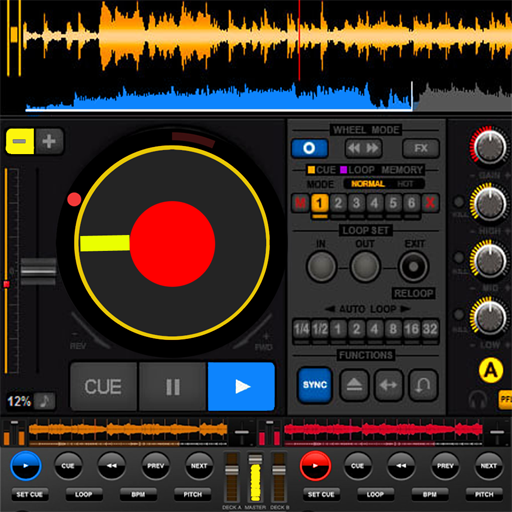Click deck B PITCH button
This screenshot has width=512, height=512.
click(x=484, y=494)
